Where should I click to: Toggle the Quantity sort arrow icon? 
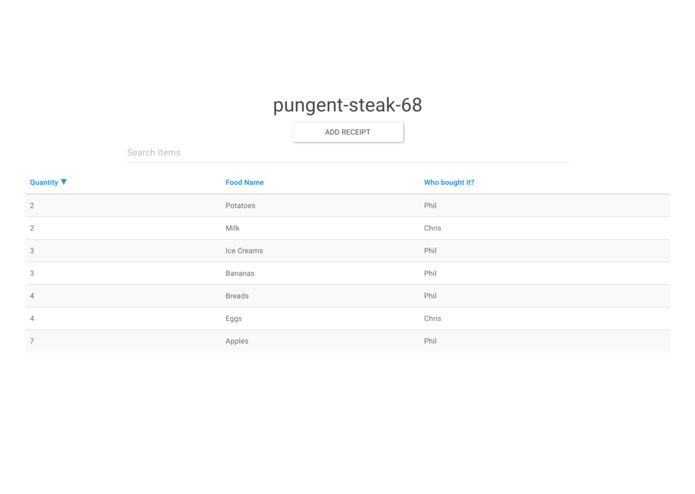(64, 182)
